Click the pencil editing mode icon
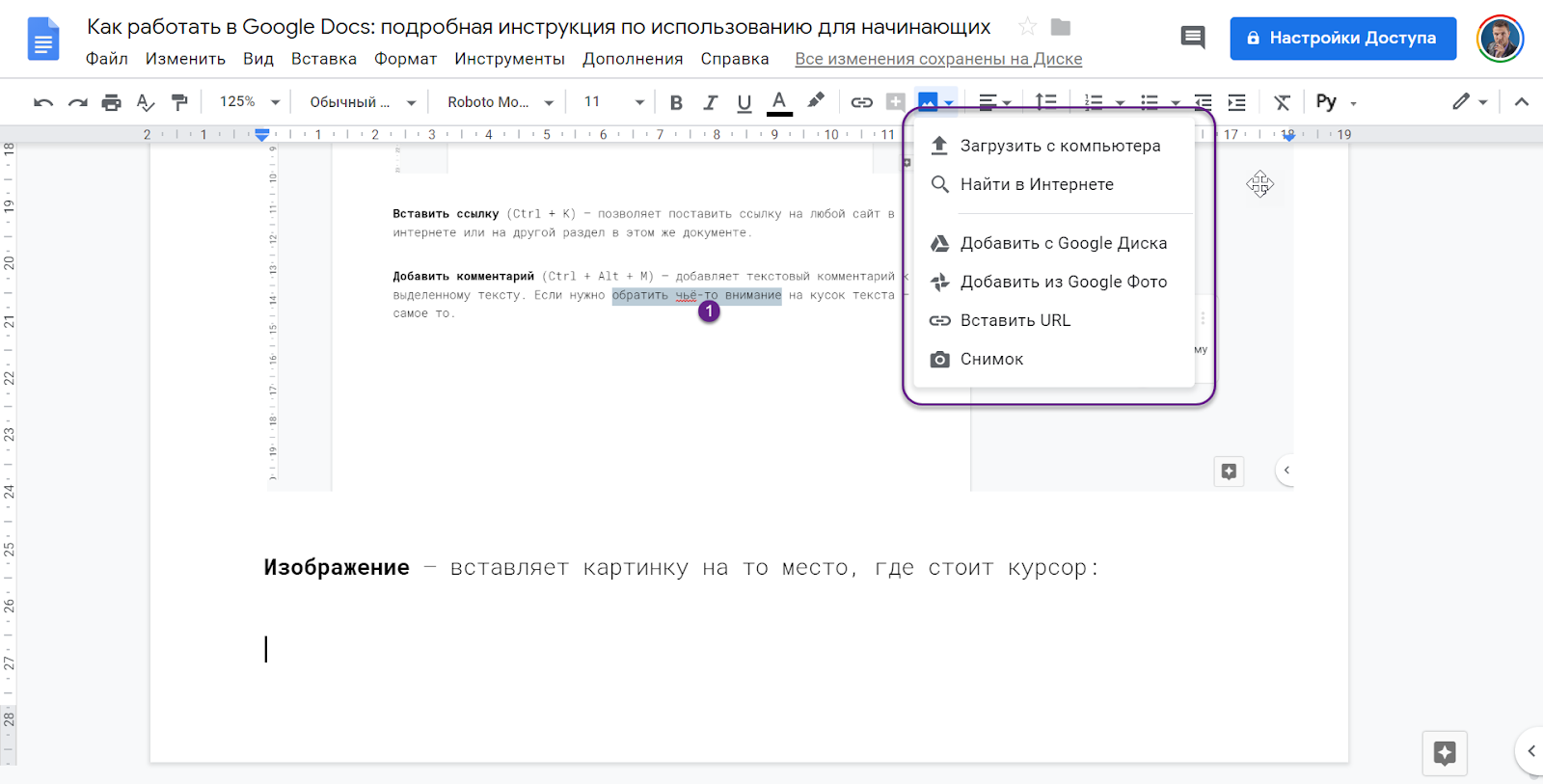This screenshot has width=1543, height=784. (1461, 101)
